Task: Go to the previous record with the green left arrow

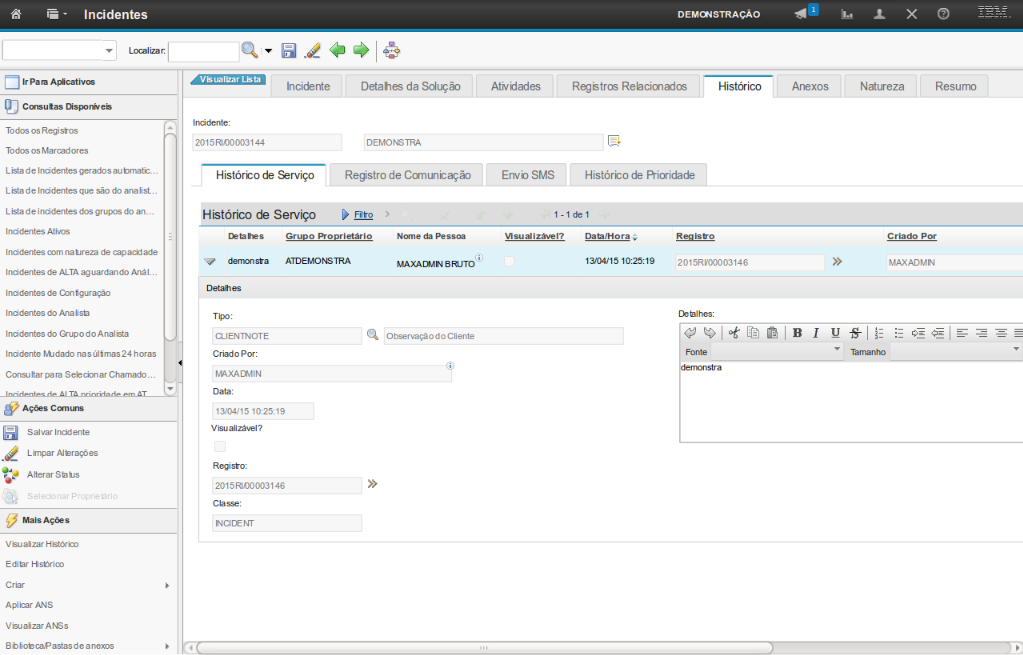Action: [338, 50]
